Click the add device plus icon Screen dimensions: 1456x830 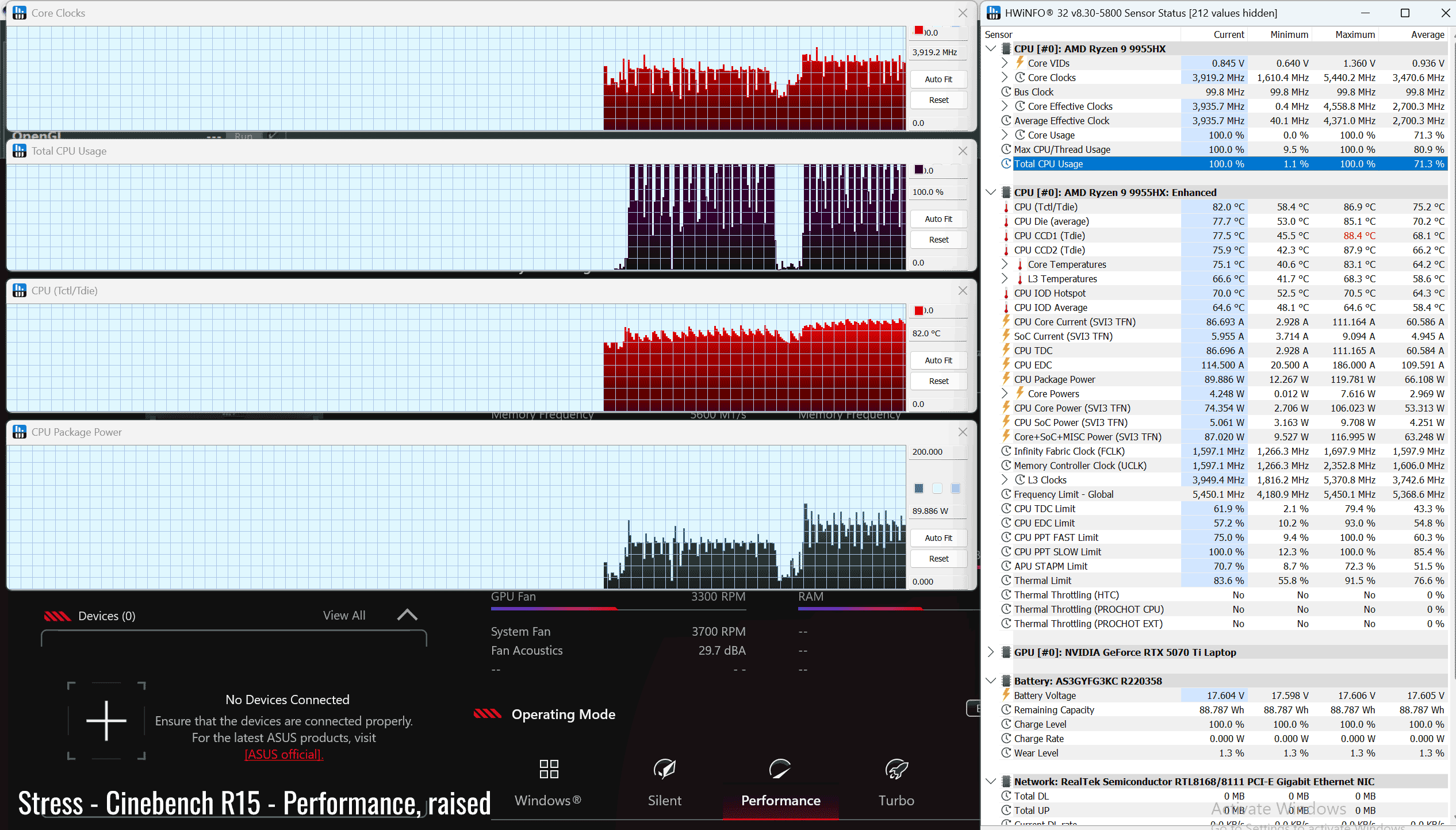click(106, 720)
